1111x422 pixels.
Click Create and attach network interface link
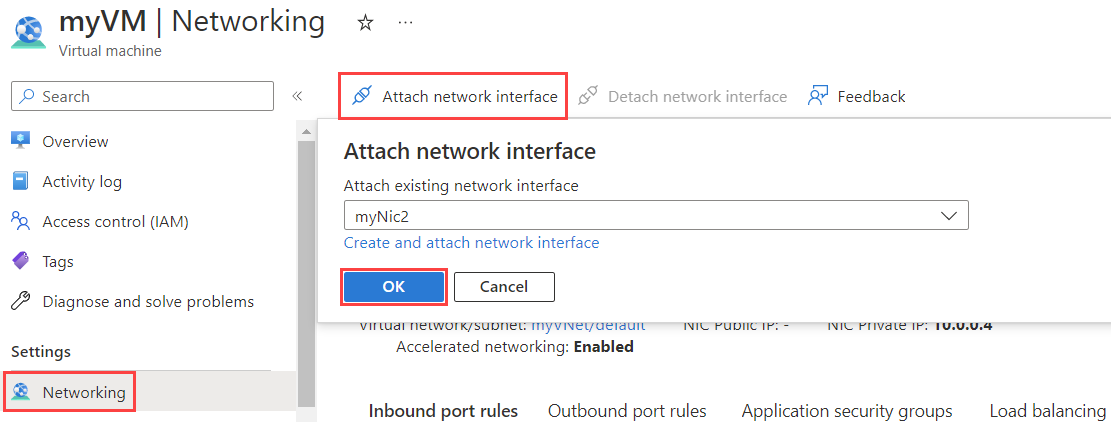click(x=471, y=243)
